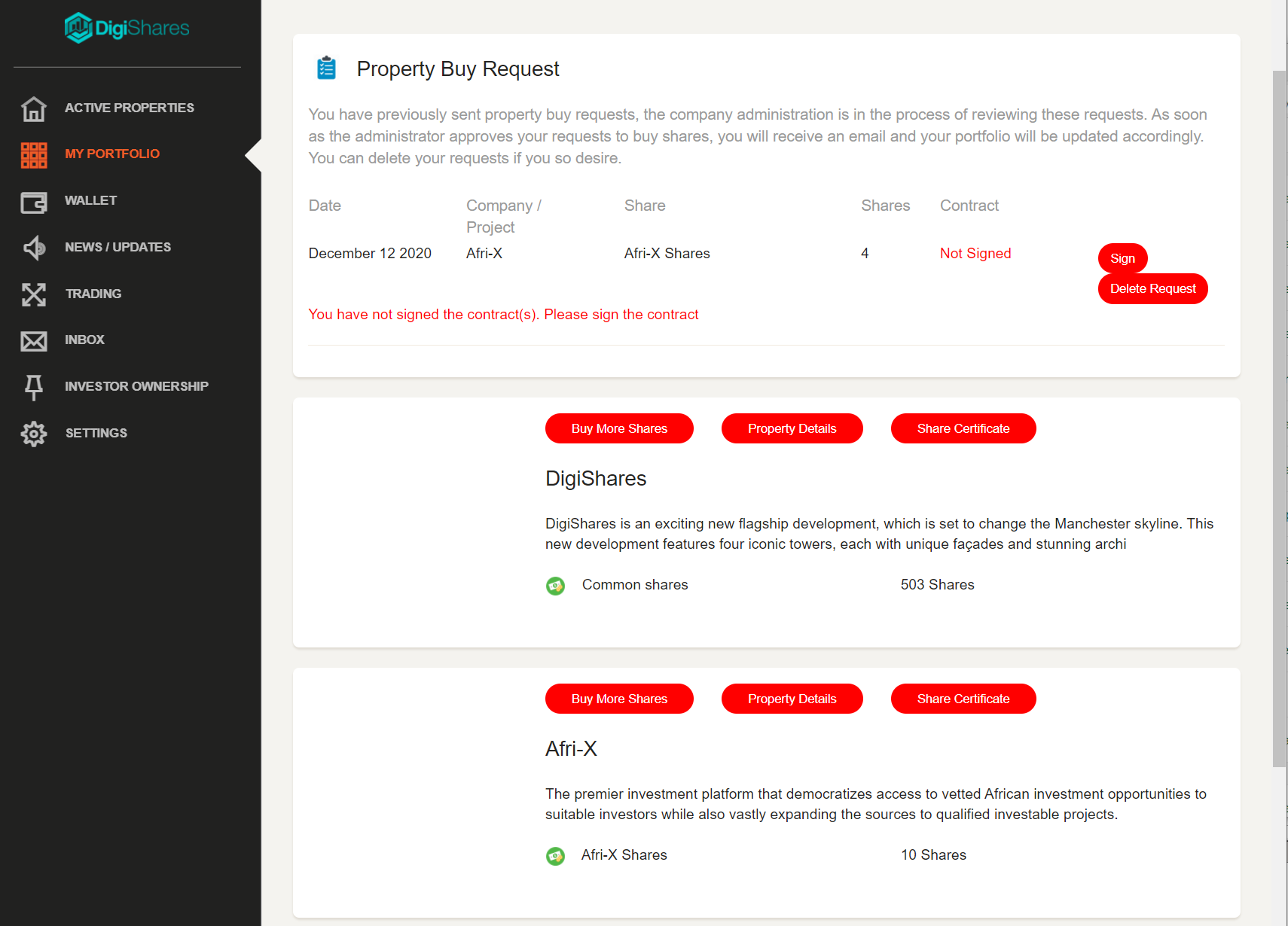Go to News / Updates
This screenshot has width=1288, height=926.
coord(118,247)
